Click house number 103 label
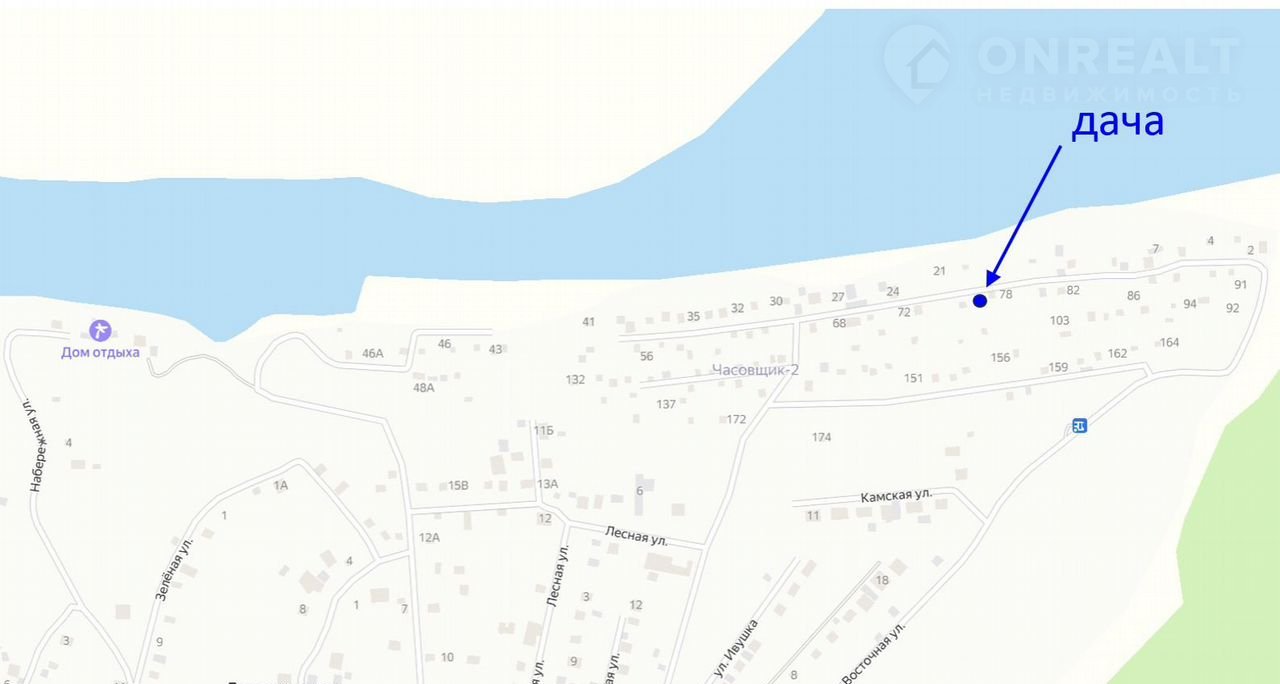This screenshot has width=1280, height=684. point(1060,321)
